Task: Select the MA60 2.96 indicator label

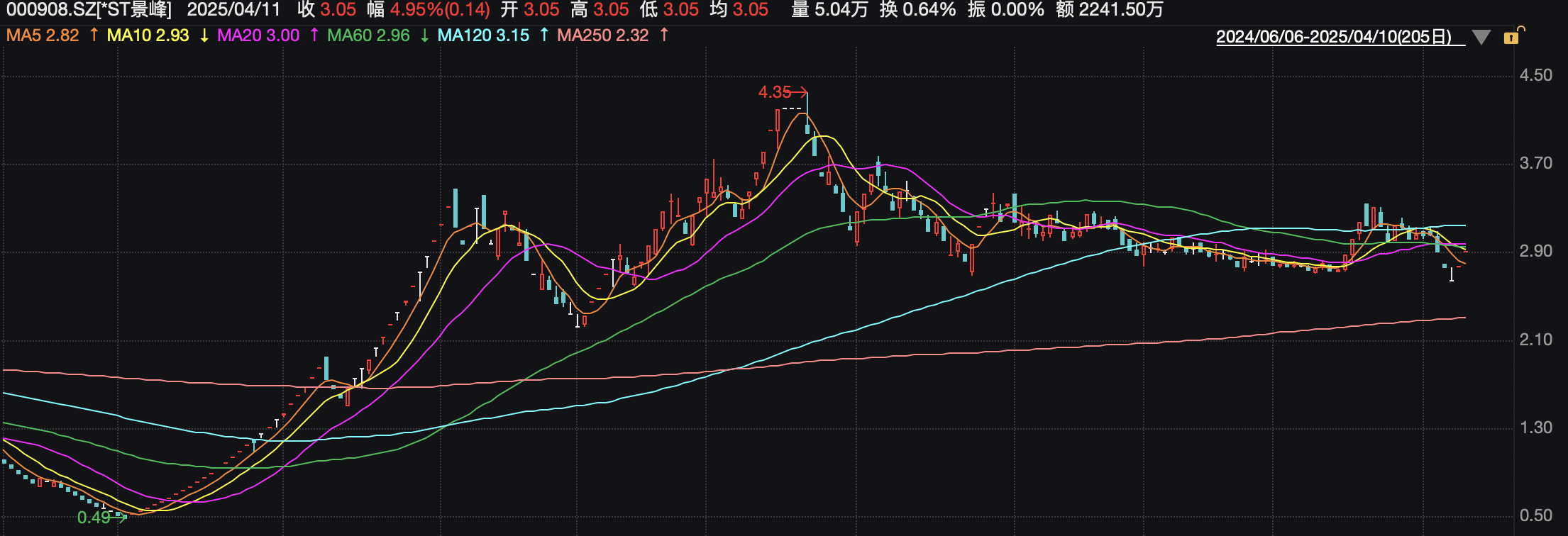Action: point(368,35)
